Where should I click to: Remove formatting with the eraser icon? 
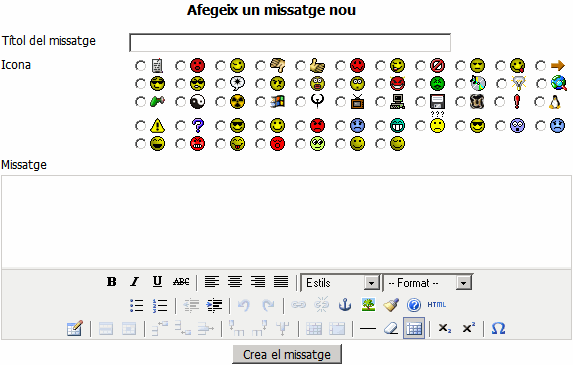[391, 328]
